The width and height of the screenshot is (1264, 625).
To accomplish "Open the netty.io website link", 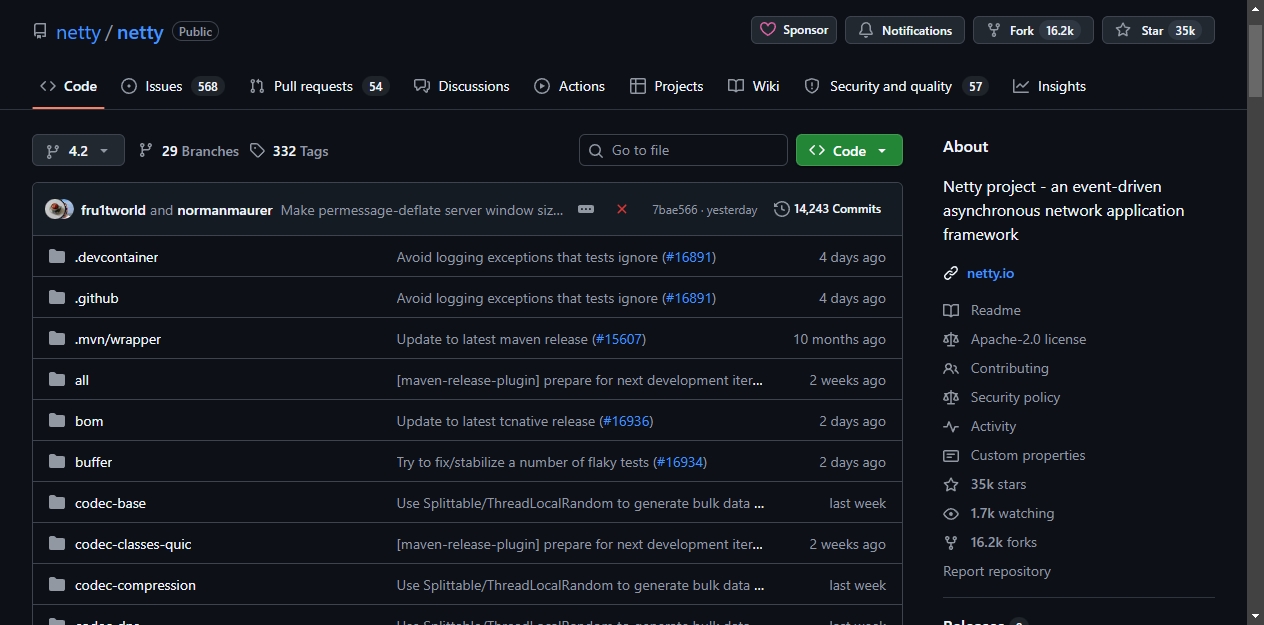I will (990, 273).
